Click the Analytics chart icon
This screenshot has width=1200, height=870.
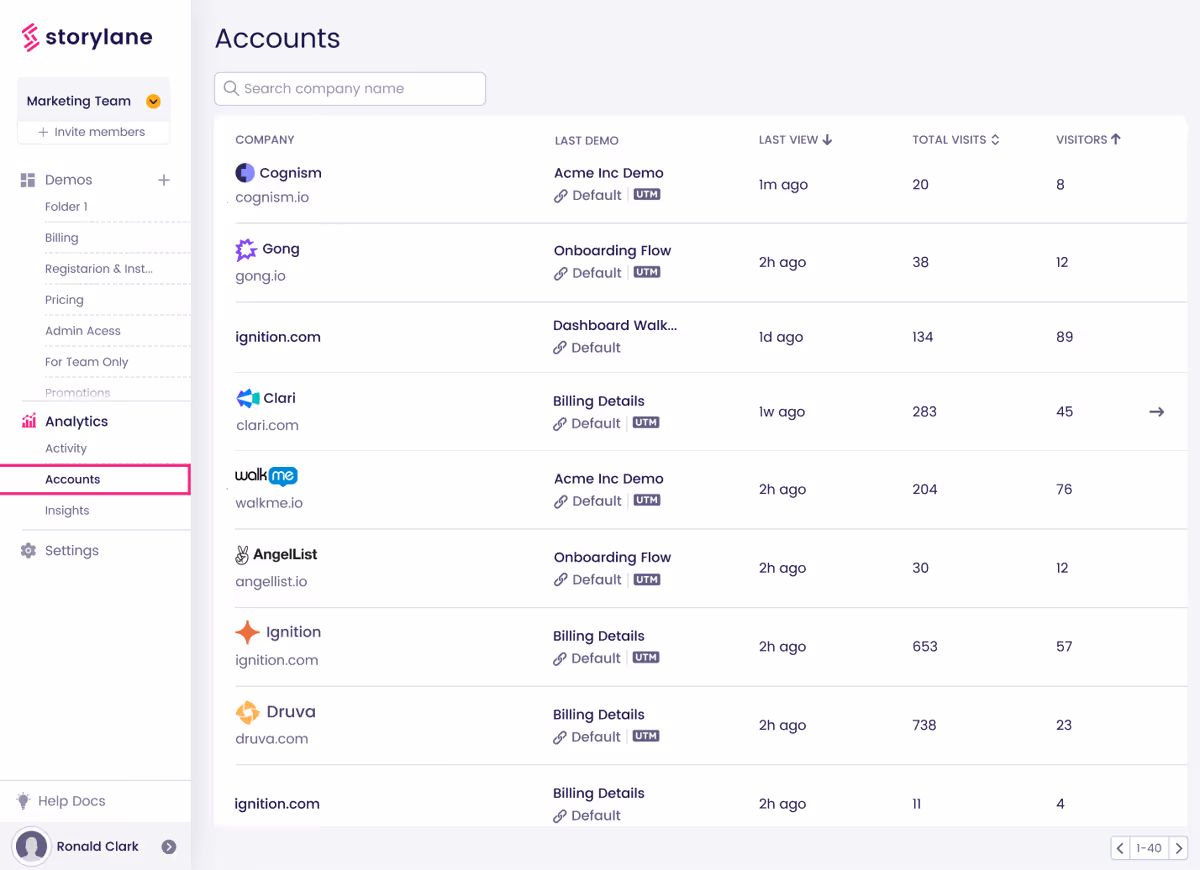click(x=29, y=421)
